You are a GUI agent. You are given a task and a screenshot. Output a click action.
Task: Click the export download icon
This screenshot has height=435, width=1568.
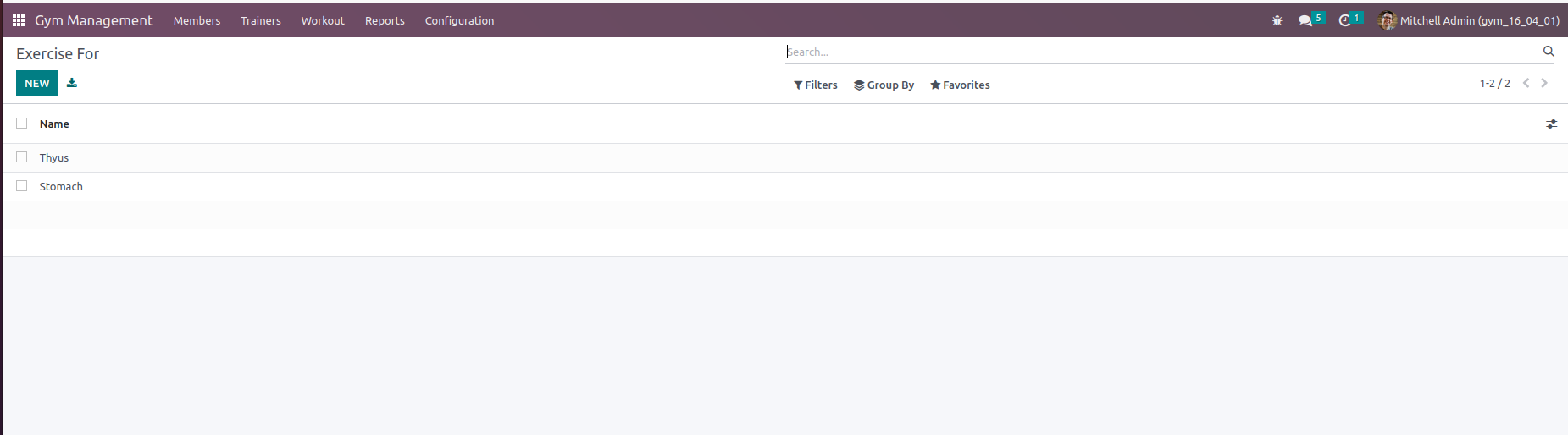pos(72,83)
